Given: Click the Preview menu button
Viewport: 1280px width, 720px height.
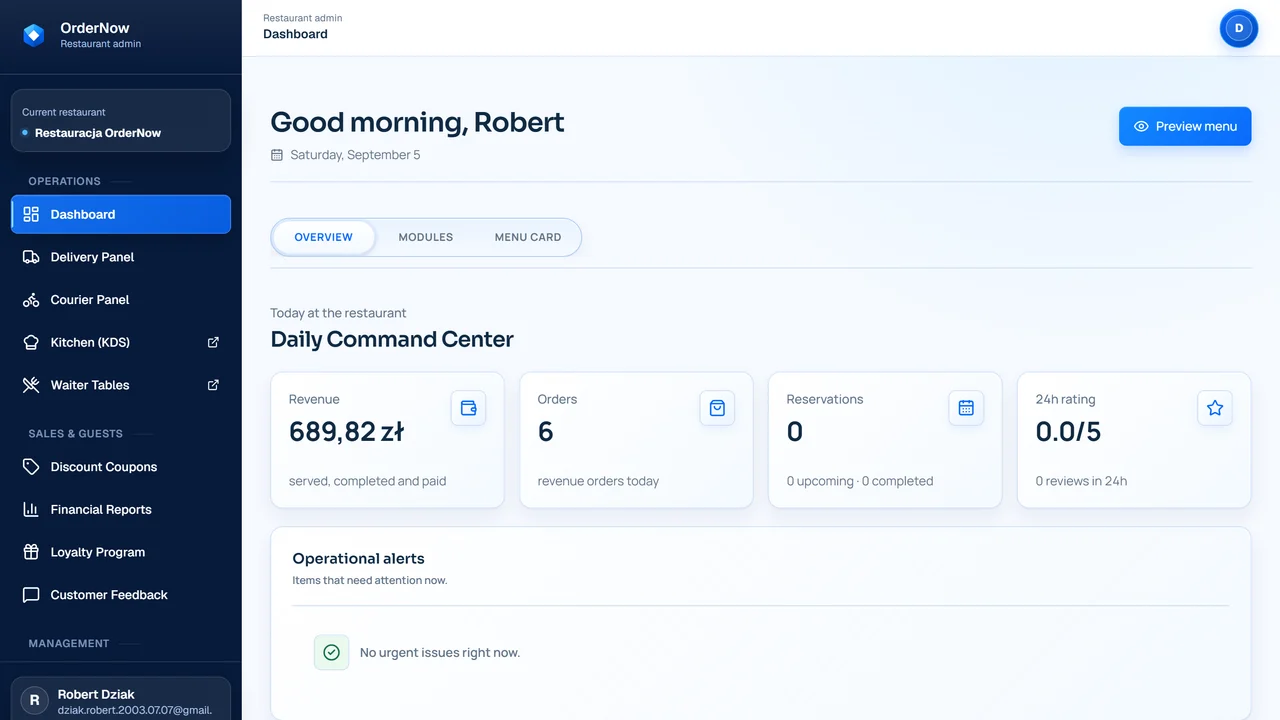Looking at the screenshot, I should pos(1185,126).
